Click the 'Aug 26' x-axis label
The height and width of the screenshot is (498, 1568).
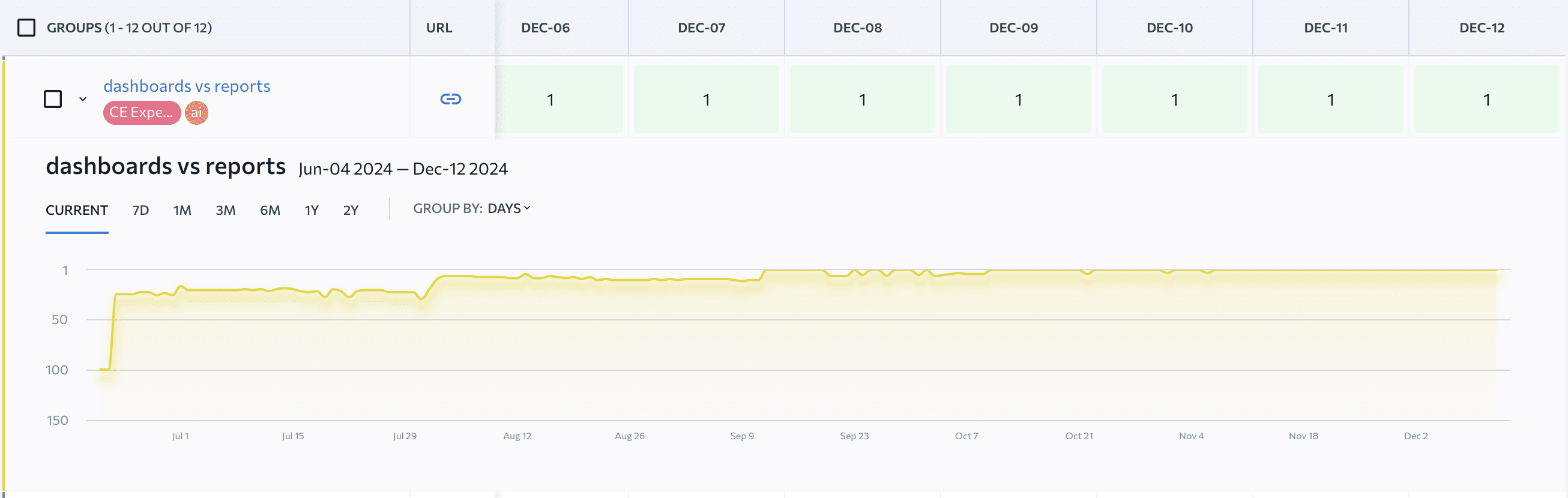click(x=629, y=436)
